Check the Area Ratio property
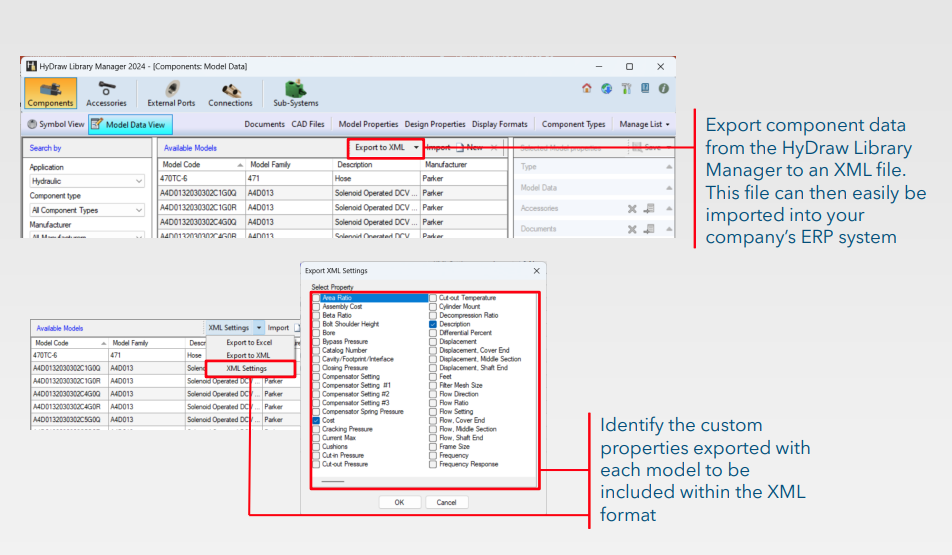The image size is (952, 555). coord(316,298)
